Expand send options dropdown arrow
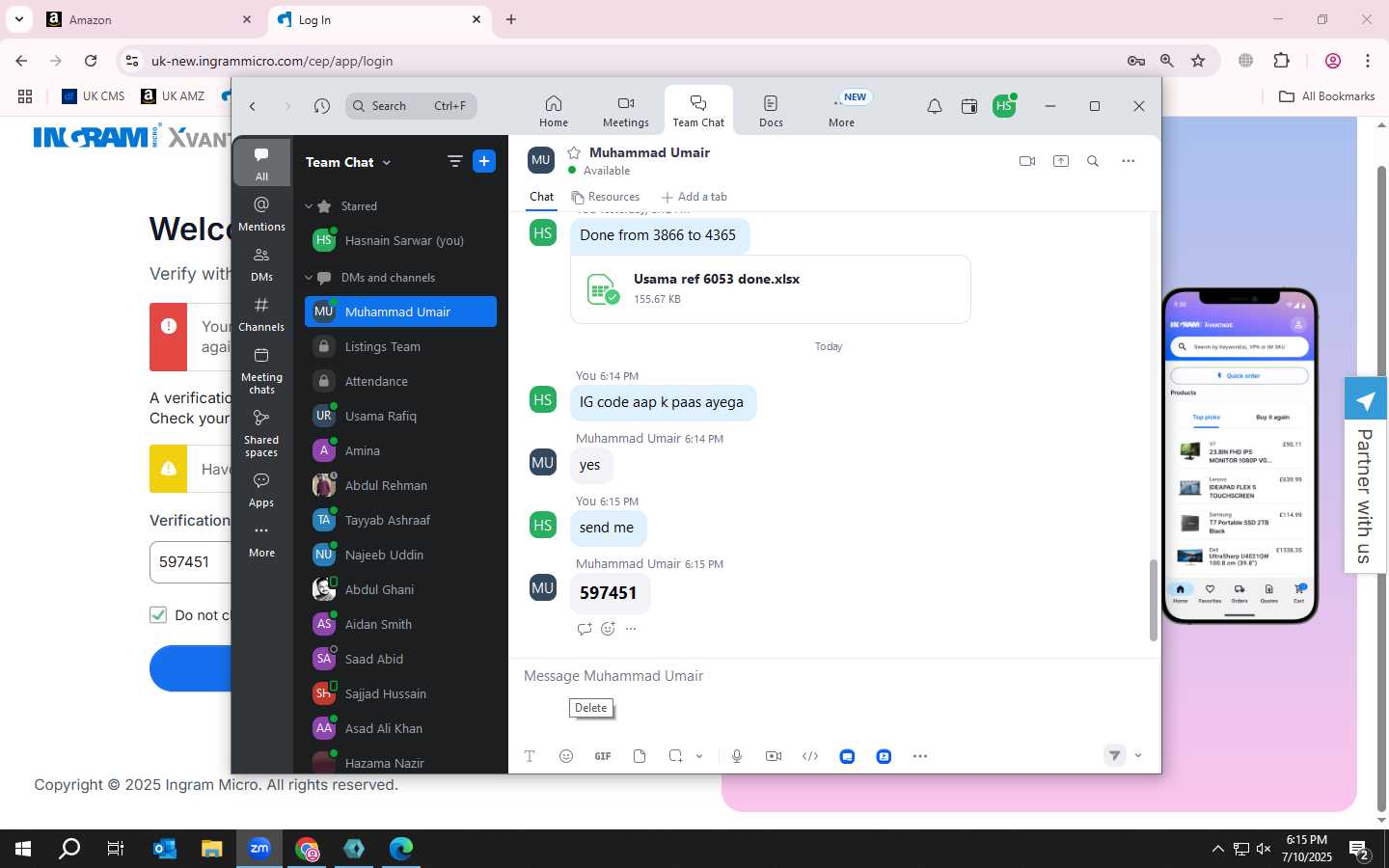Image resolution: width=1389 pixels, height=868 pixels. point(1138,755)
